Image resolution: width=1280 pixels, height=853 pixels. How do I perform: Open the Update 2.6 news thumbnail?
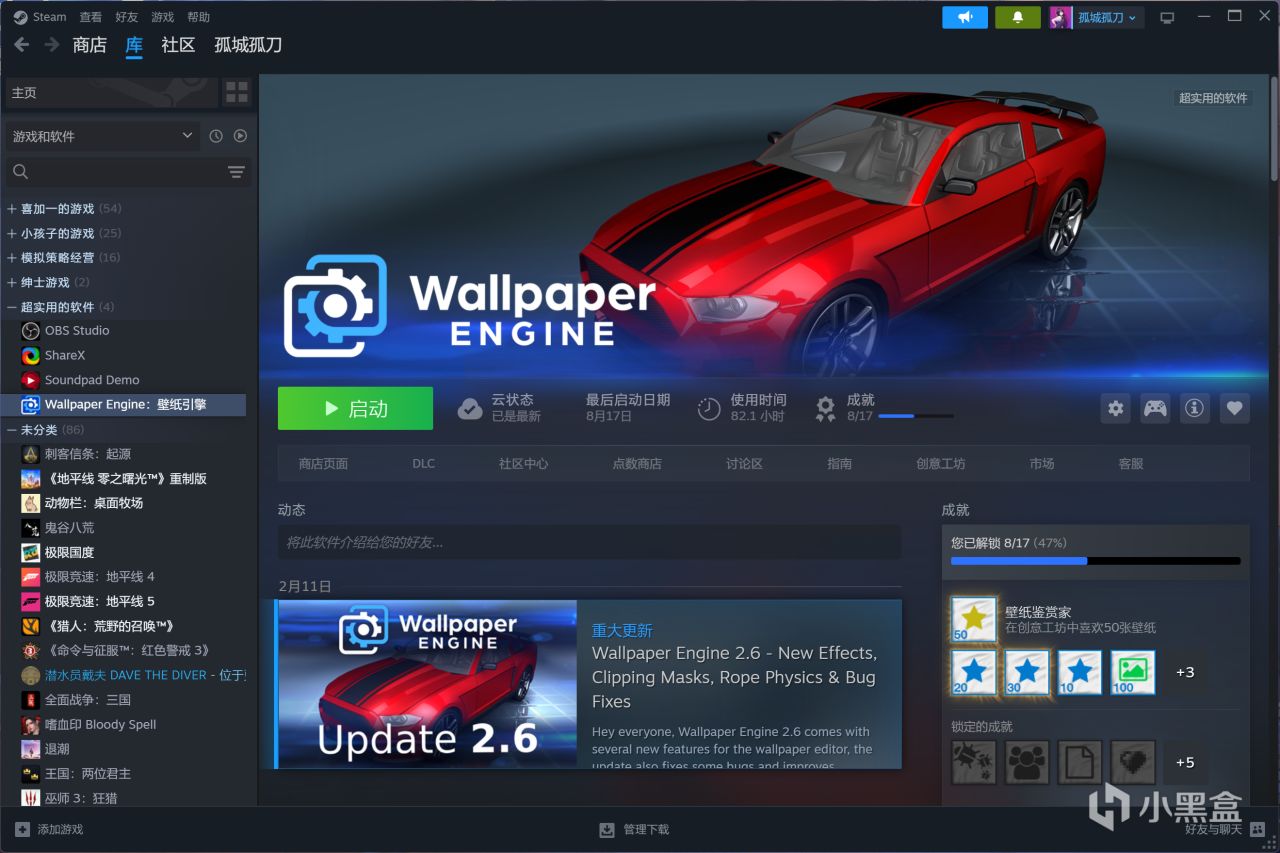427,684
